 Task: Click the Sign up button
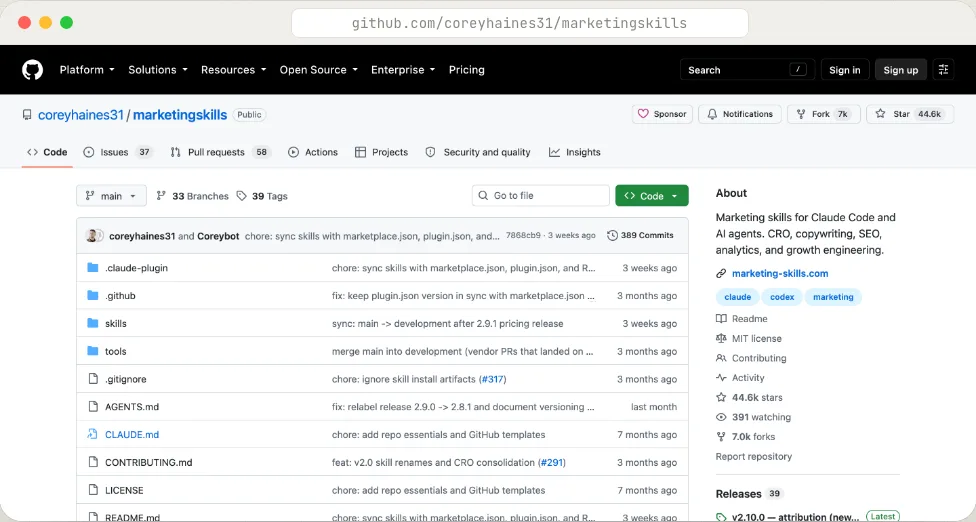point(900,70)
